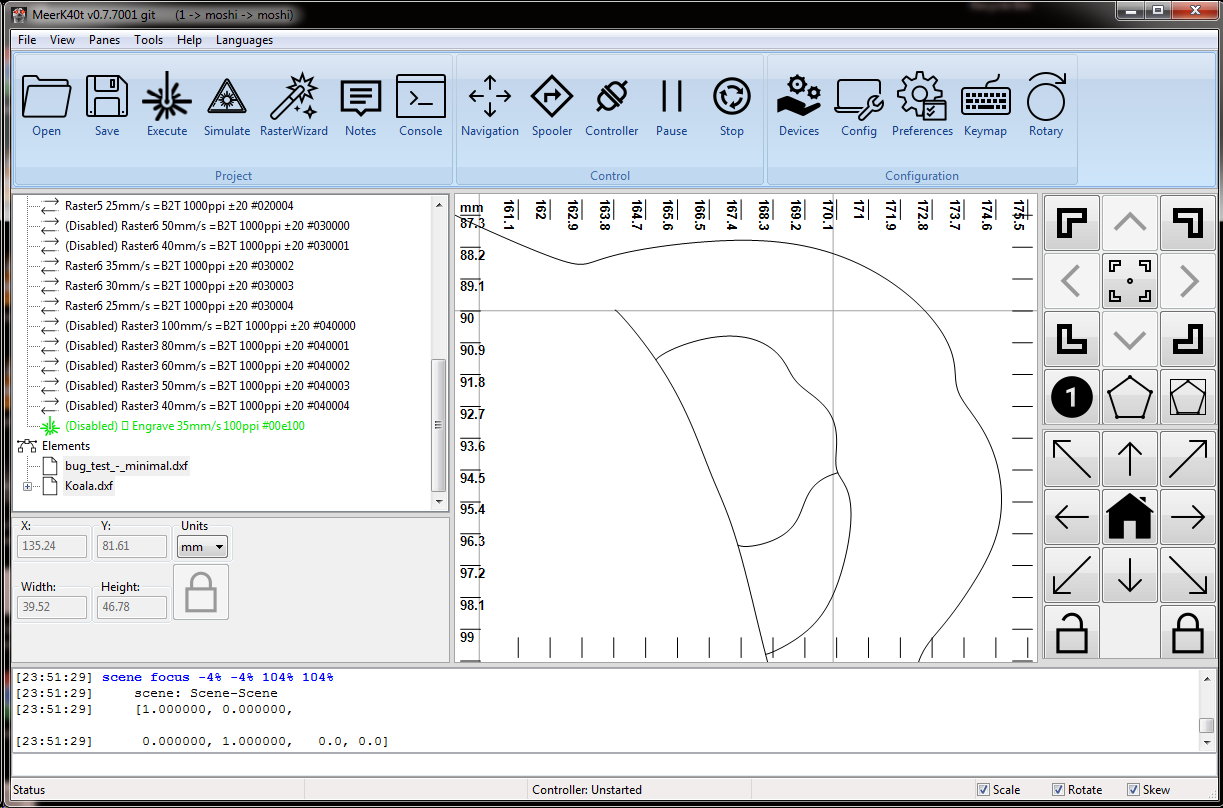Select disabled Engrave 35mm/s green operation
Viewport: 1223px width, 808px height.
[185, 426]
